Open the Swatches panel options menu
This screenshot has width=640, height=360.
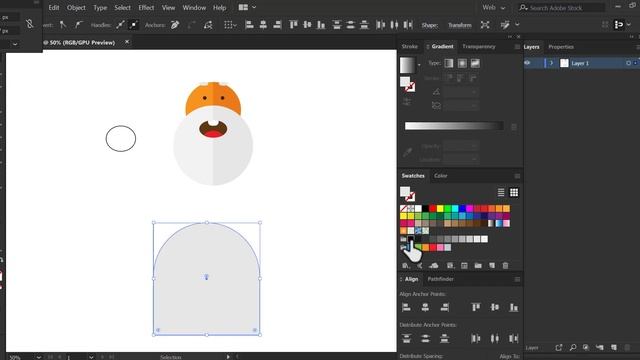point(517,176)
